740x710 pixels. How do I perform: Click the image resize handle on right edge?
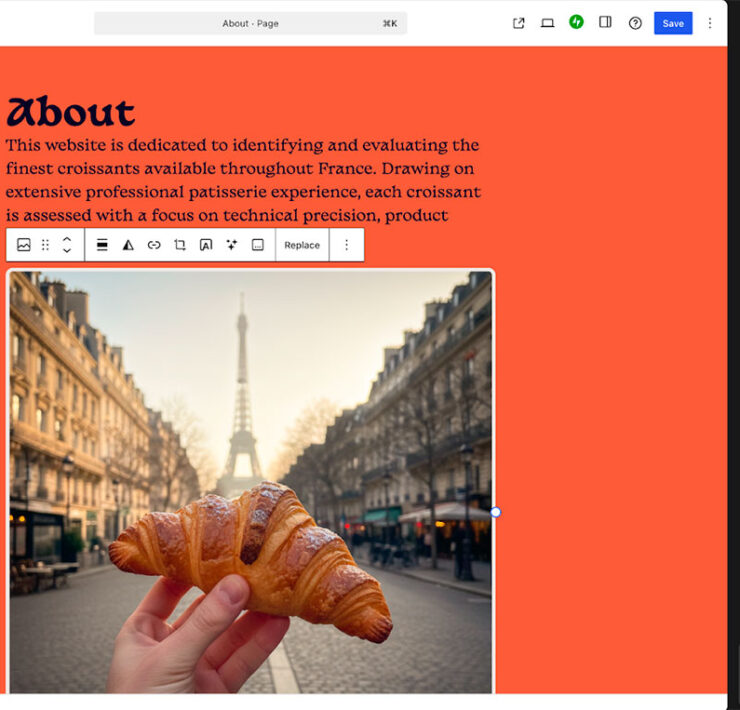point(495,512)
